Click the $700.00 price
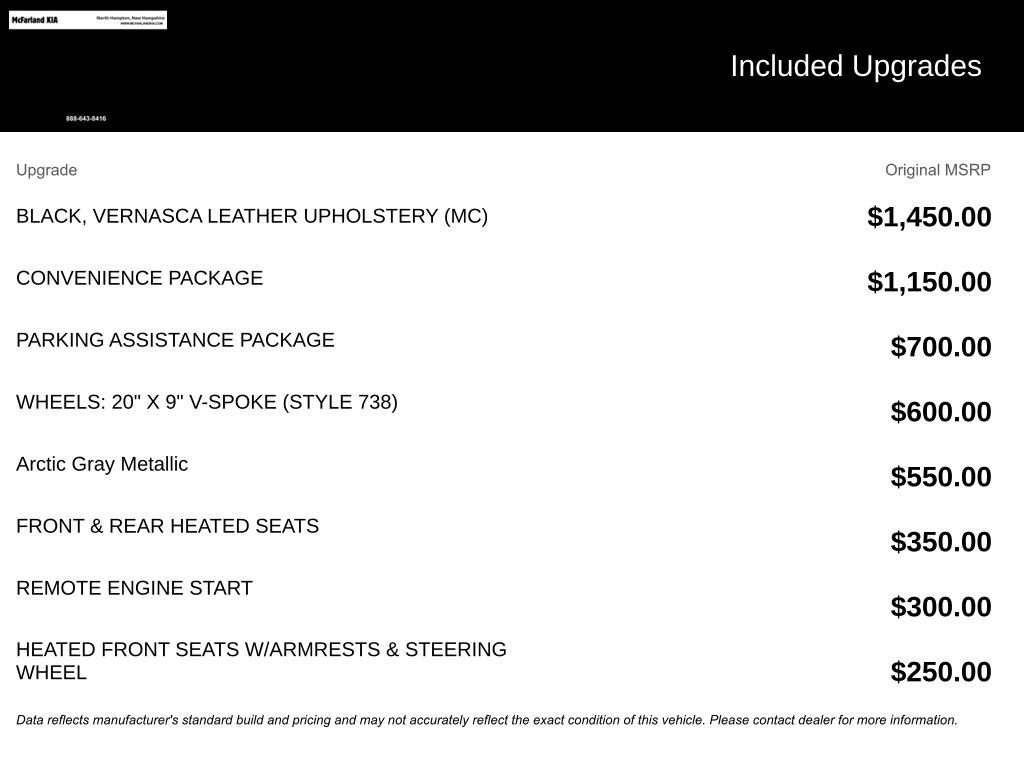Viewport: 1024px width, 768px height. pos(940,347)
